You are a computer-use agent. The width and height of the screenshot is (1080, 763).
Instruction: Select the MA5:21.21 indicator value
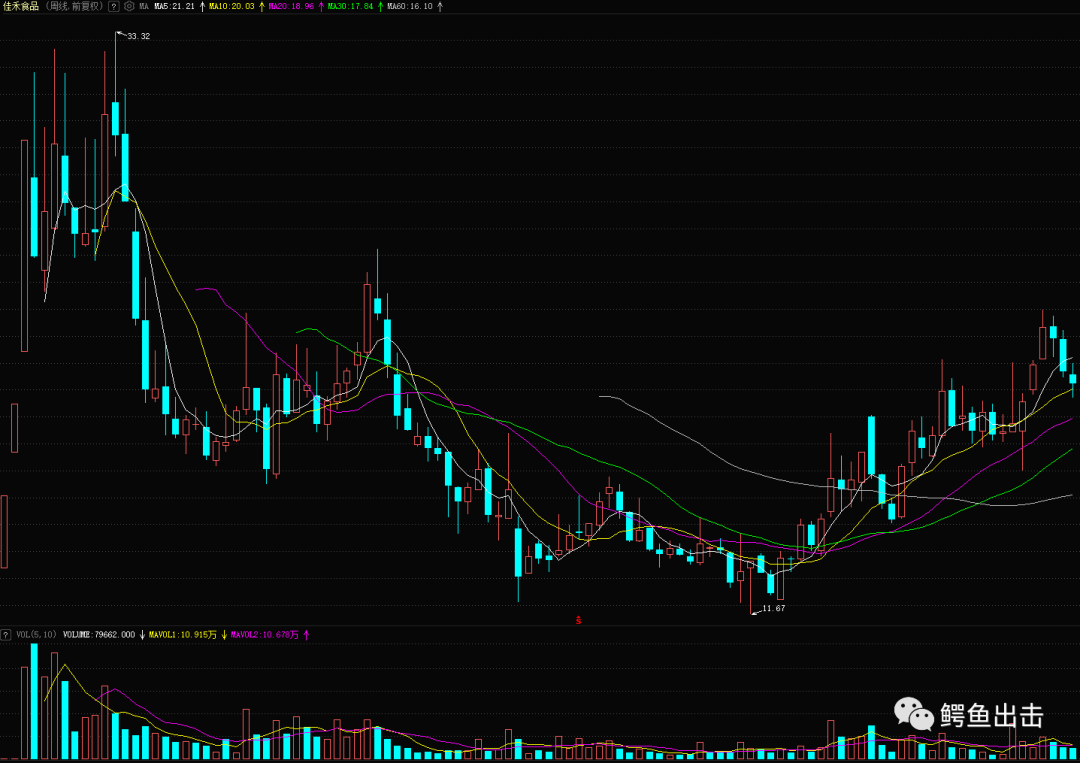(x=174, y=6)
